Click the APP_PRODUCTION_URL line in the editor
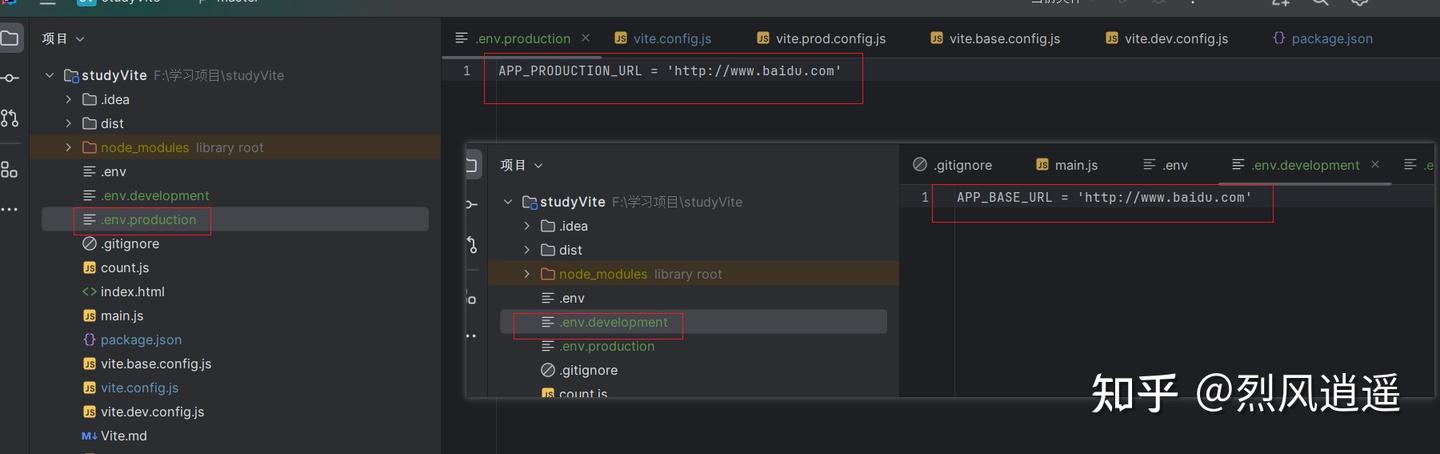Image resolution: width=1440 pixels, height=454 pixels. [669, 71]
